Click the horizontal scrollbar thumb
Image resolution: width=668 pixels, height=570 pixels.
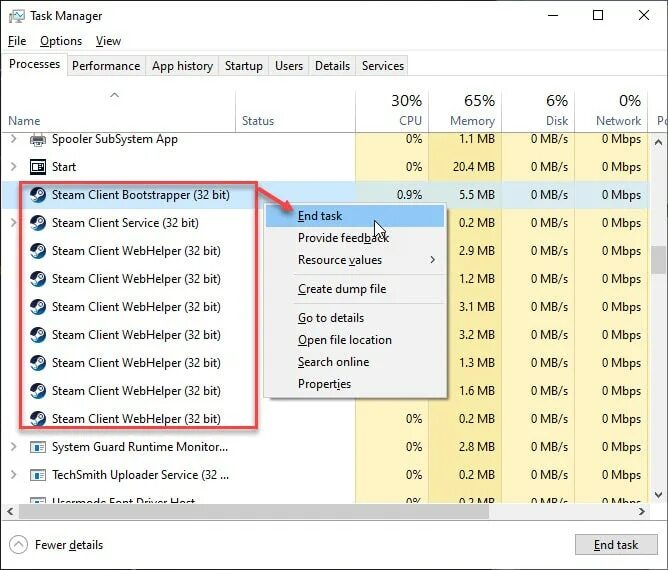(x=254, y=512)
